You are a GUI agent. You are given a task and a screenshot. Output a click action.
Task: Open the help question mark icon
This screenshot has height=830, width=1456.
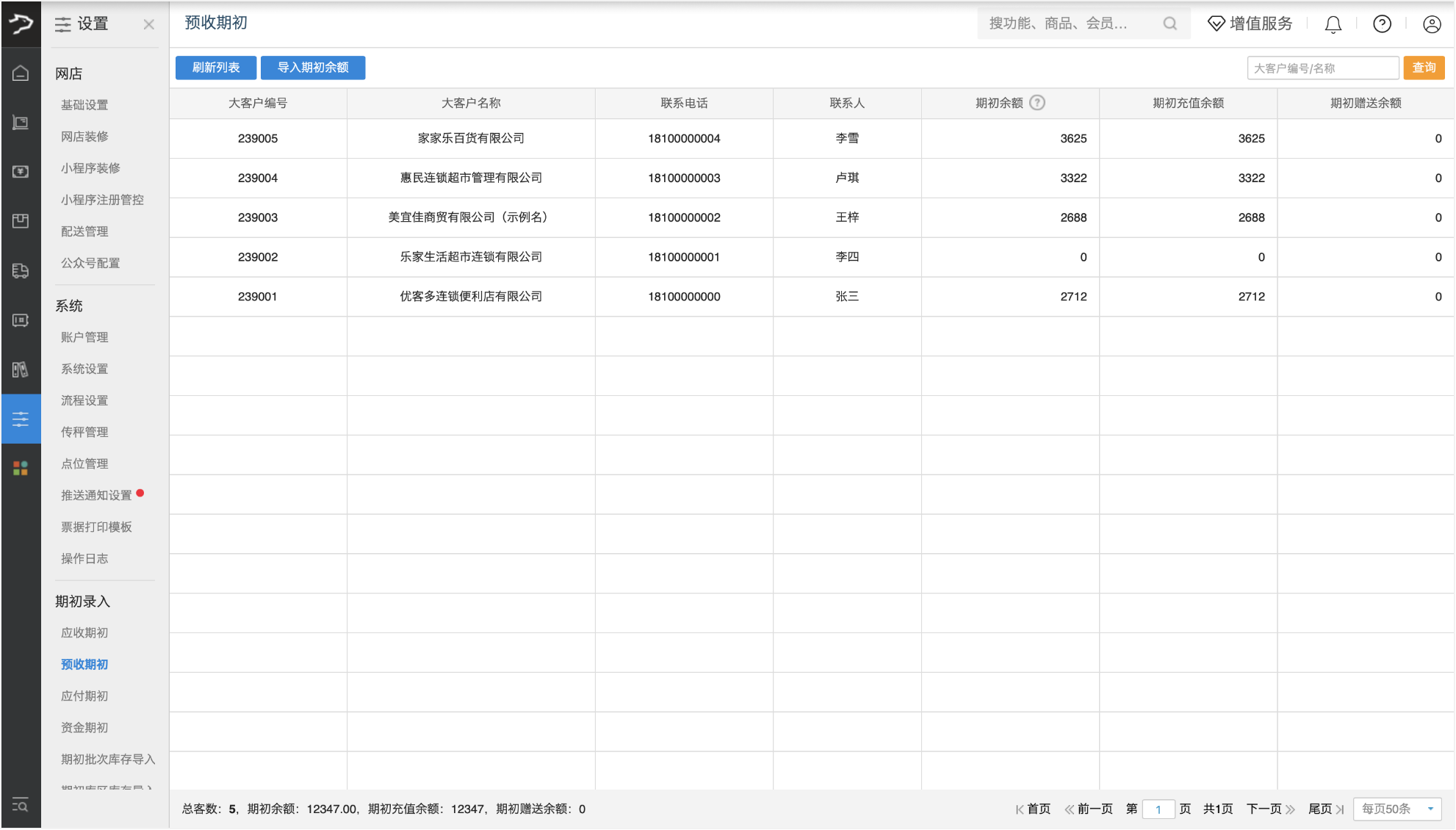(x=1382, y=24)
